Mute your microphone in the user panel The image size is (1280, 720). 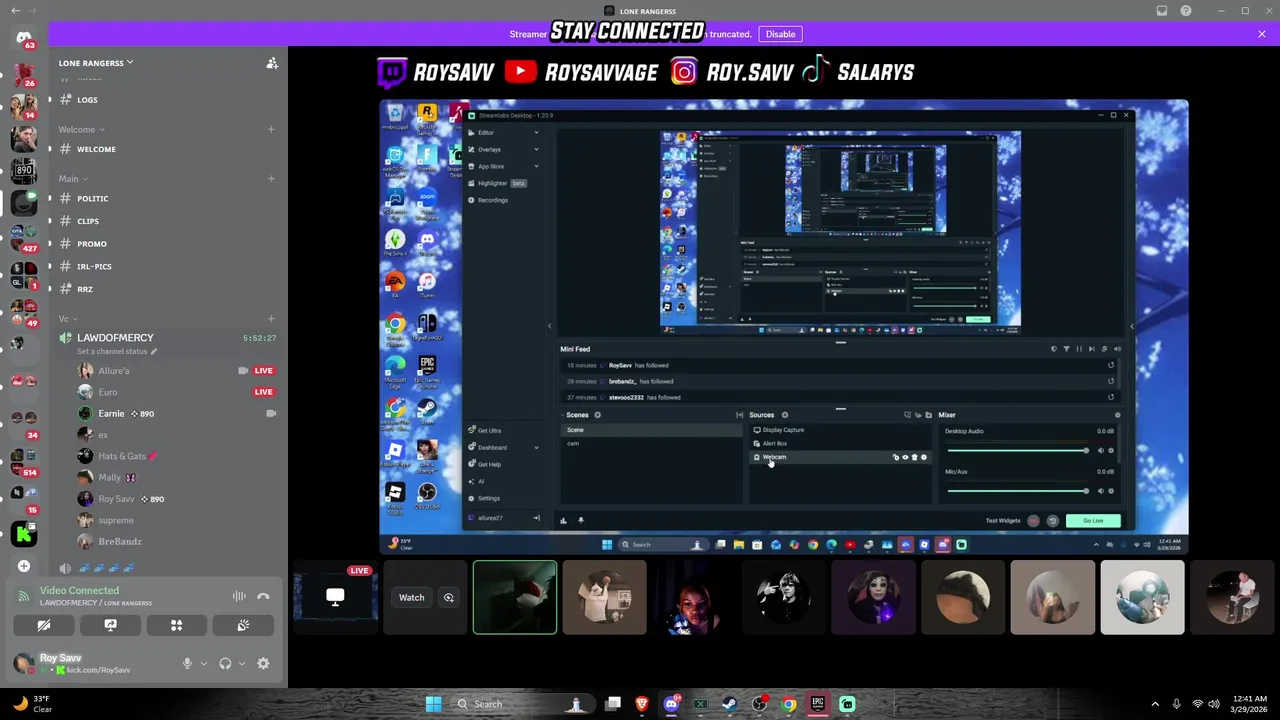point(186,664)
